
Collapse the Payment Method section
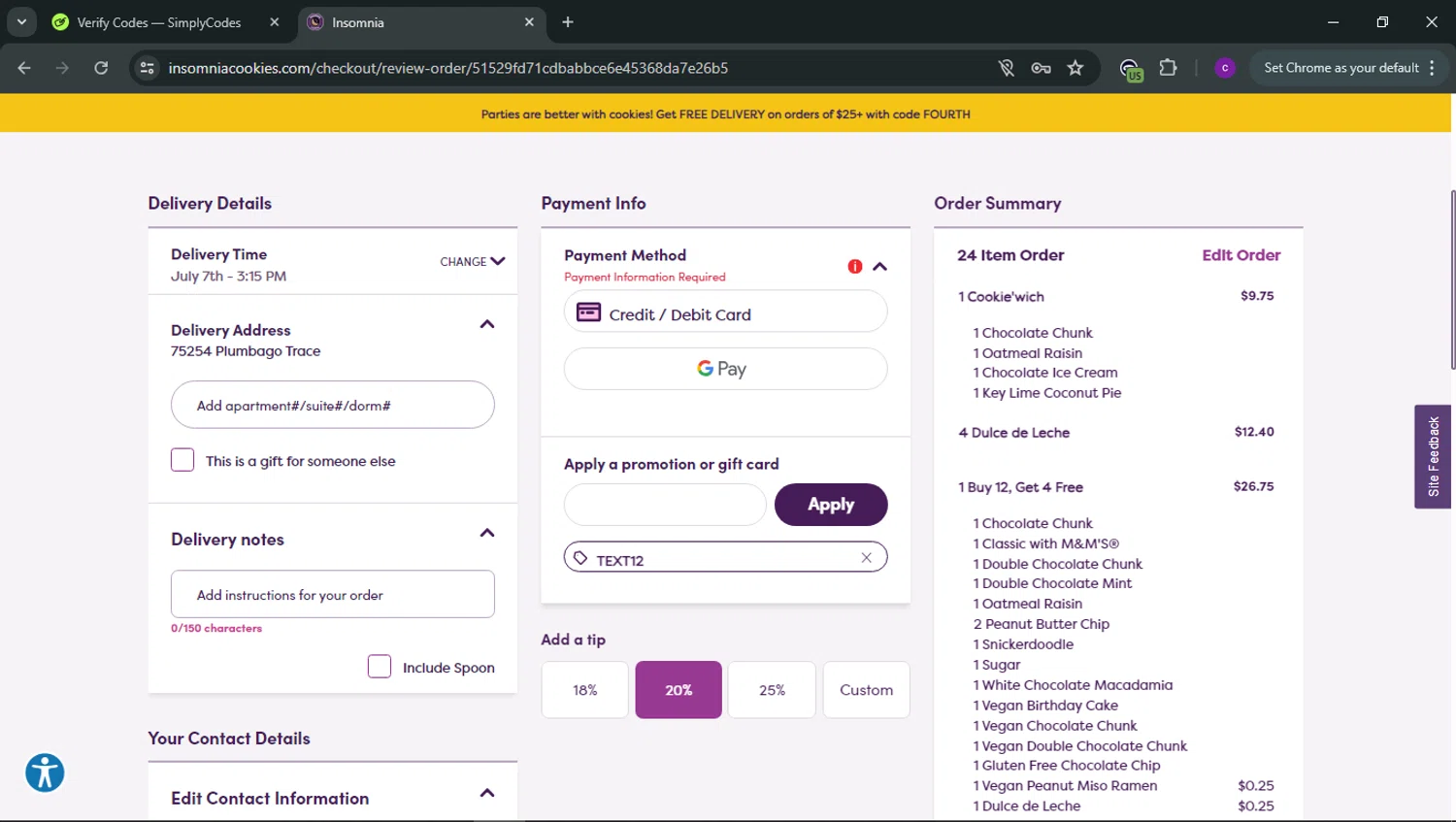click(879, 266)
